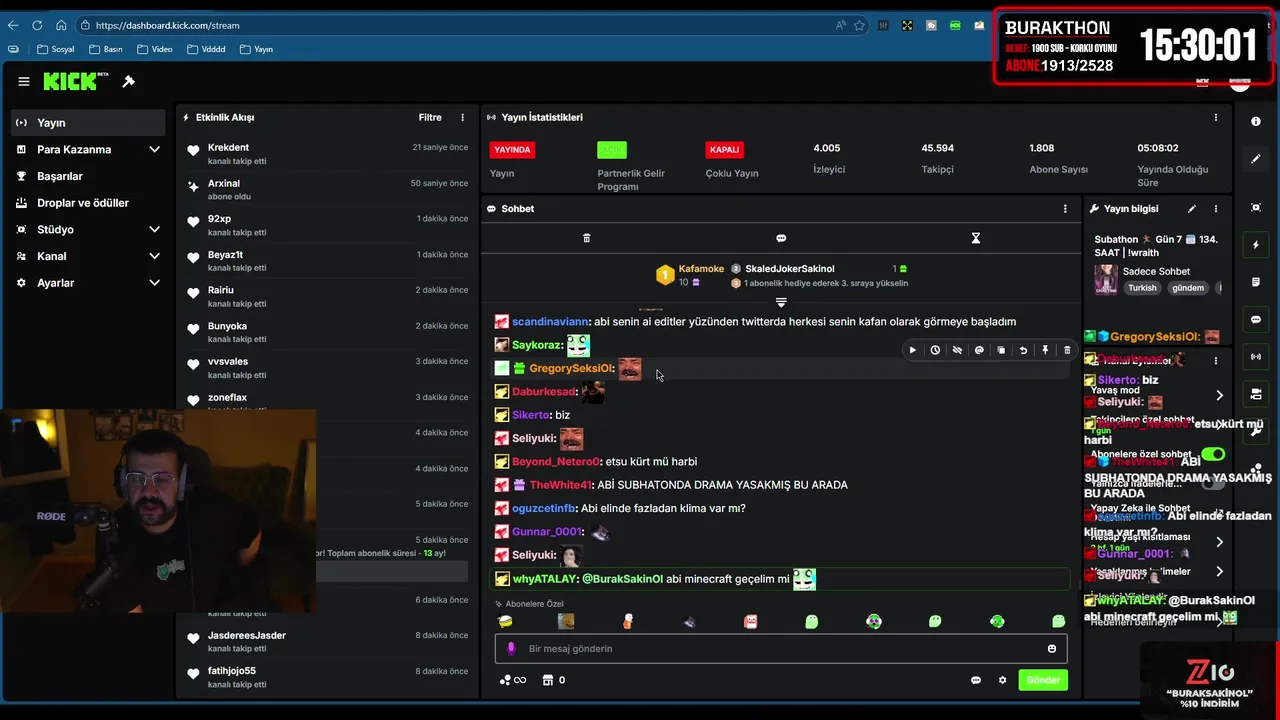The width and height of the screenshot is (1280, 720).
Task: Click username whyATALAY in chat
Action: click(545, 578)
